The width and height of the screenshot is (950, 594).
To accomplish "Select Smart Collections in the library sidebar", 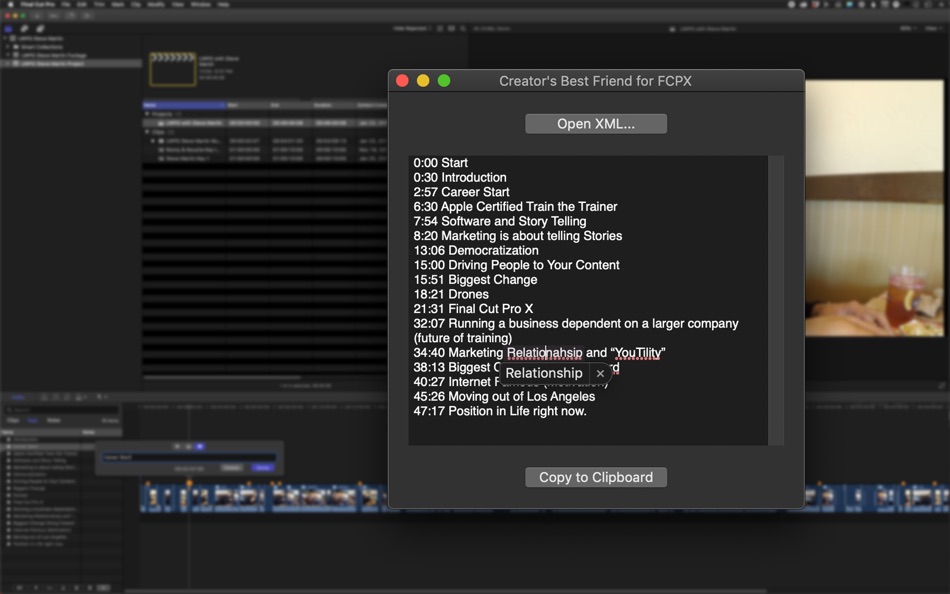I will (x=41, y=47).
